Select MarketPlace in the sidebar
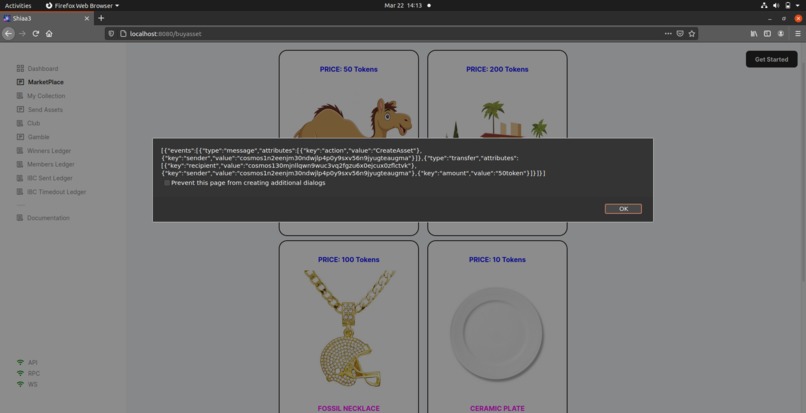This screenshot has width=806, height=413. pyautogui.click(x=46, y=82)
